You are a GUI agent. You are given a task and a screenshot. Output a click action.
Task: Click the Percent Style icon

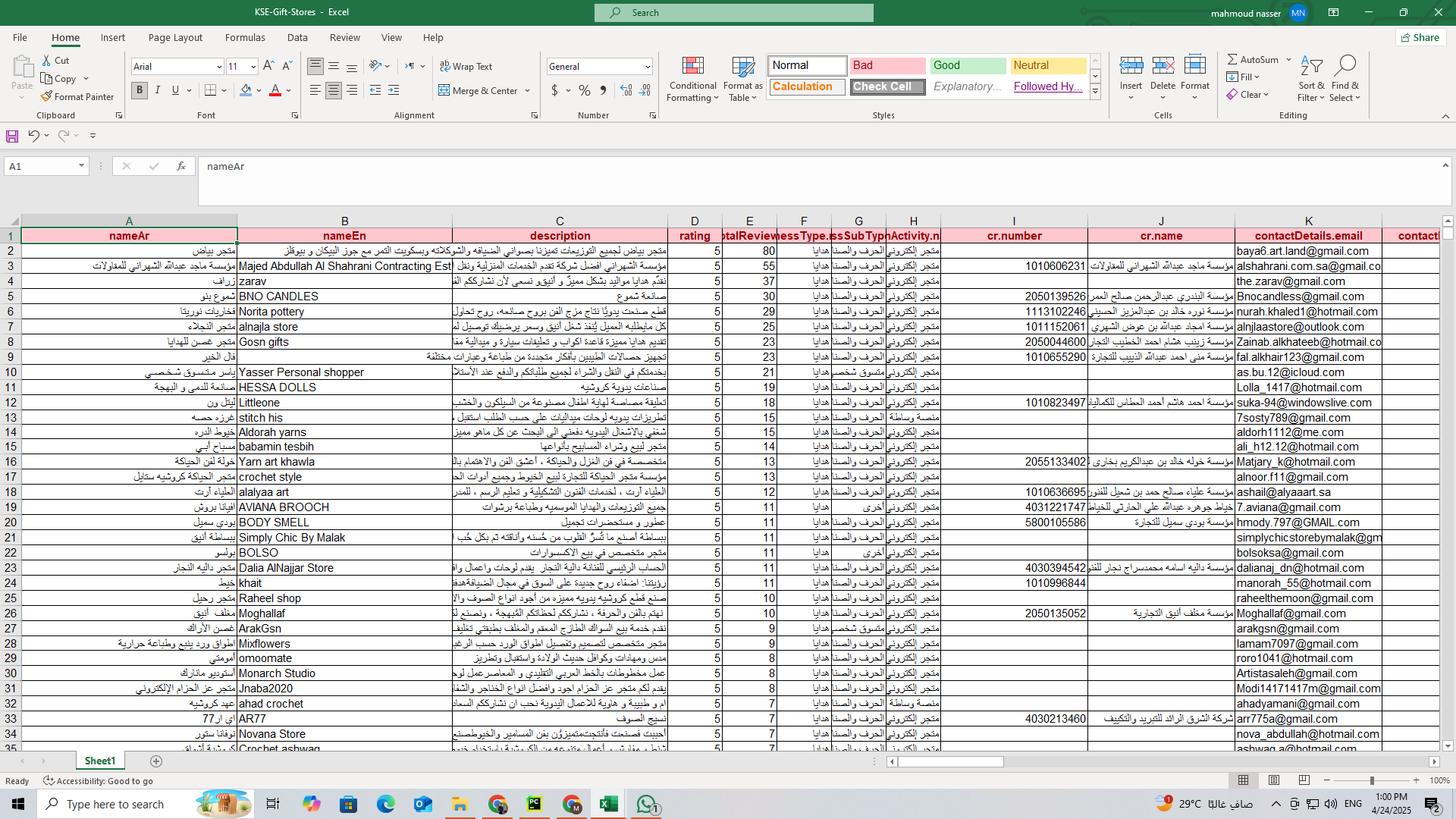coord(584,91)
